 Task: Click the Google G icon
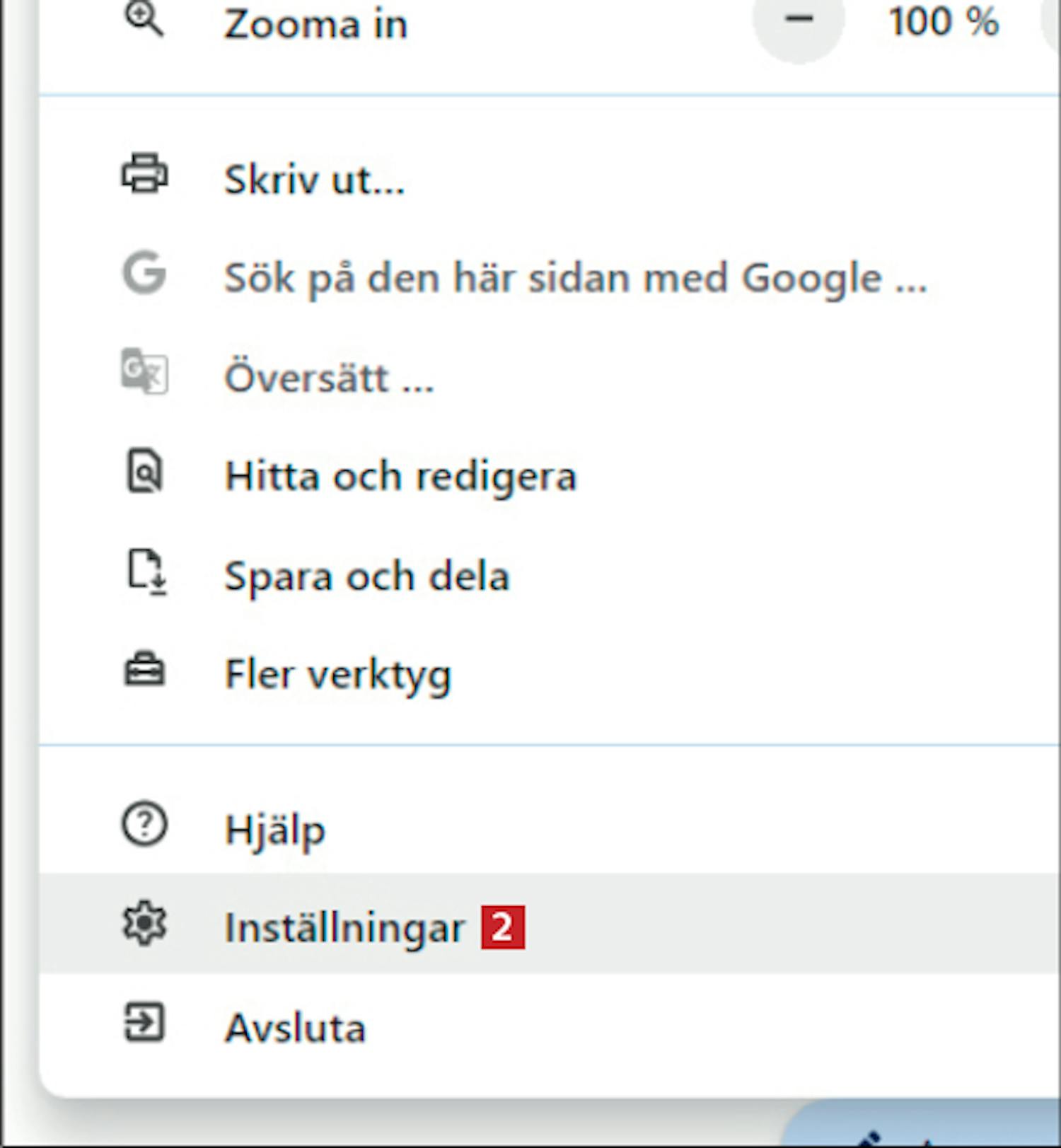point(144,272)
